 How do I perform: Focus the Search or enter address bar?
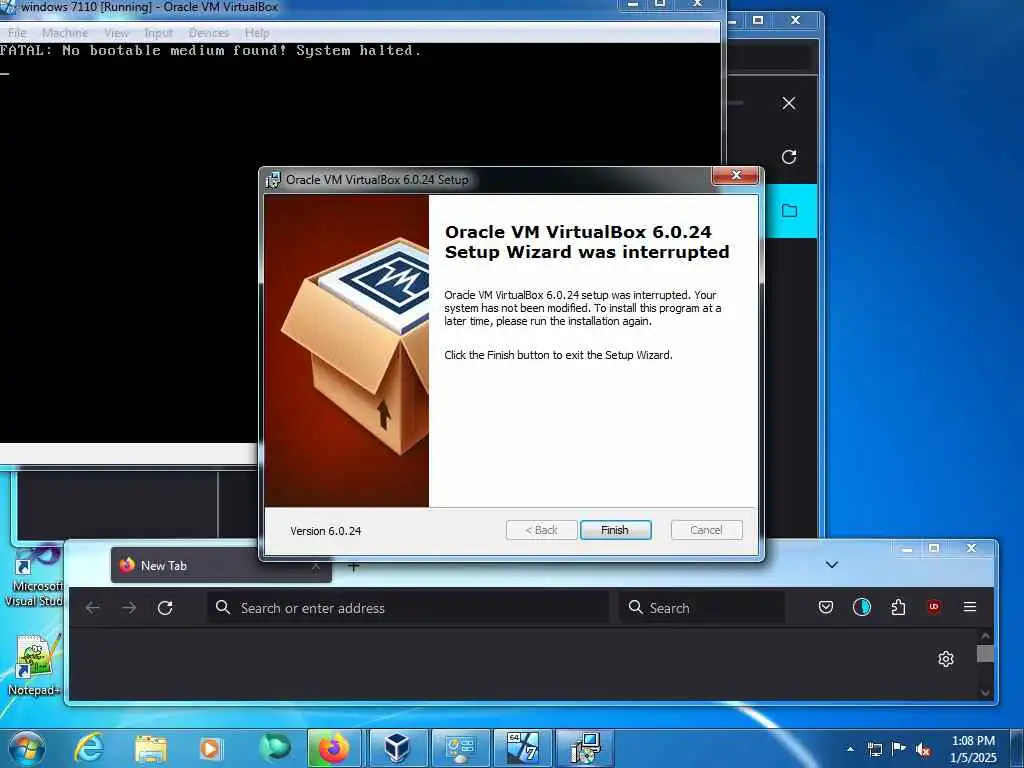click(408, 608)
